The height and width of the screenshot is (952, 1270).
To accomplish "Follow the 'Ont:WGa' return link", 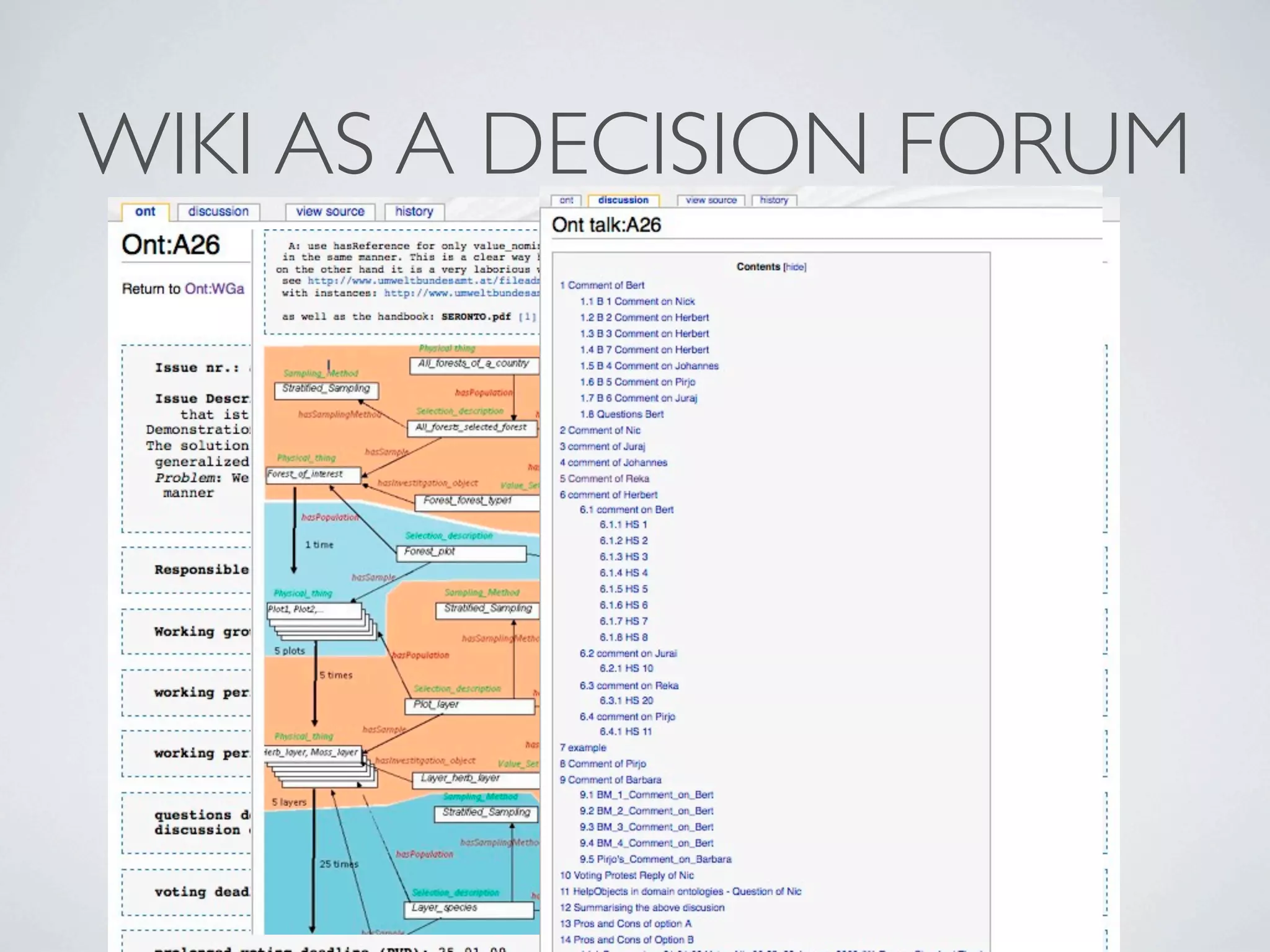I will coord(215,289).
